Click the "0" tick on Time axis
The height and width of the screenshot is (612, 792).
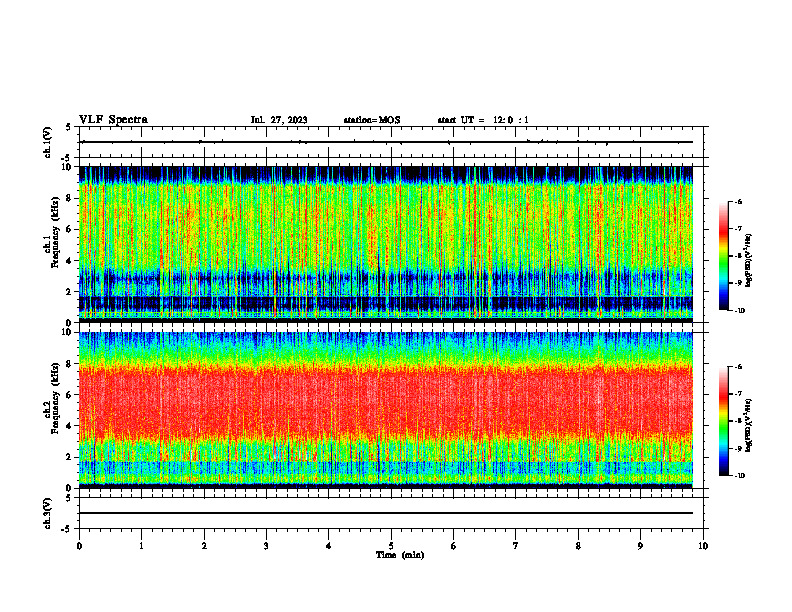coord(79,546)
